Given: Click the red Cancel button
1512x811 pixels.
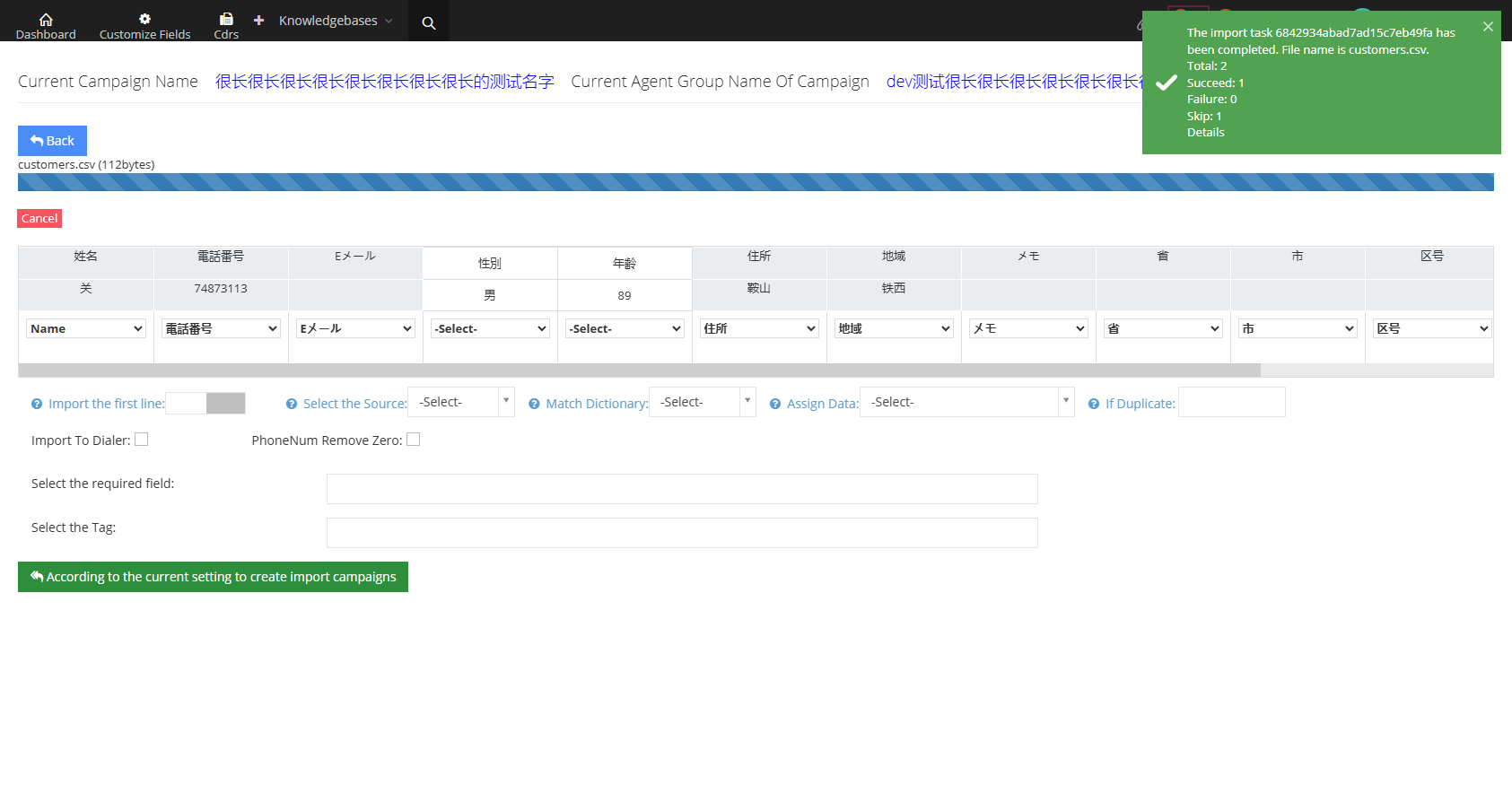Looking at the screenshot, I should click(x=39, y=218).
